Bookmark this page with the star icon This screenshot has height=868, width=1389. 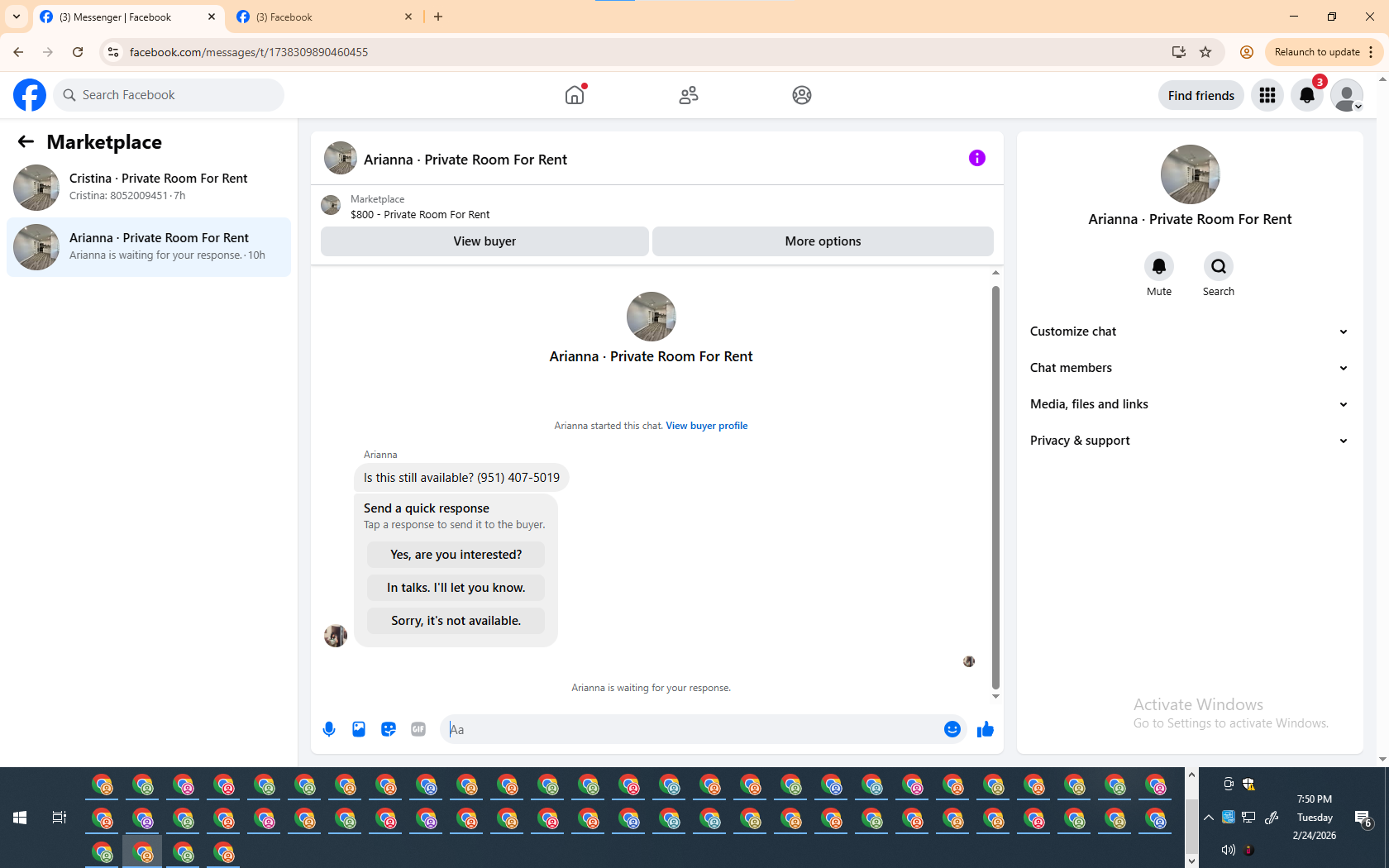[1205, 52]
